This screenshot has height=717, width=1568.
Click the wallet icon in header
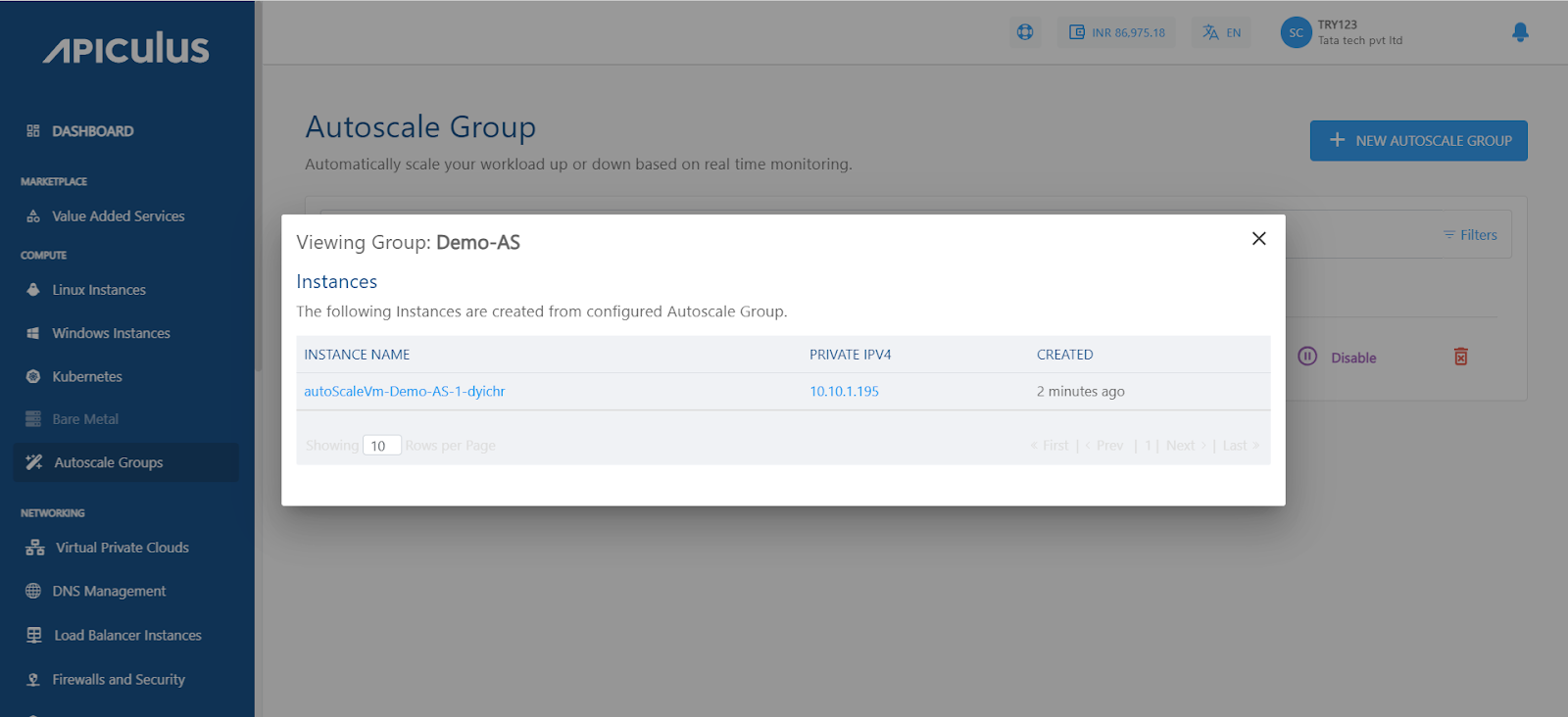click(1077, 32)
